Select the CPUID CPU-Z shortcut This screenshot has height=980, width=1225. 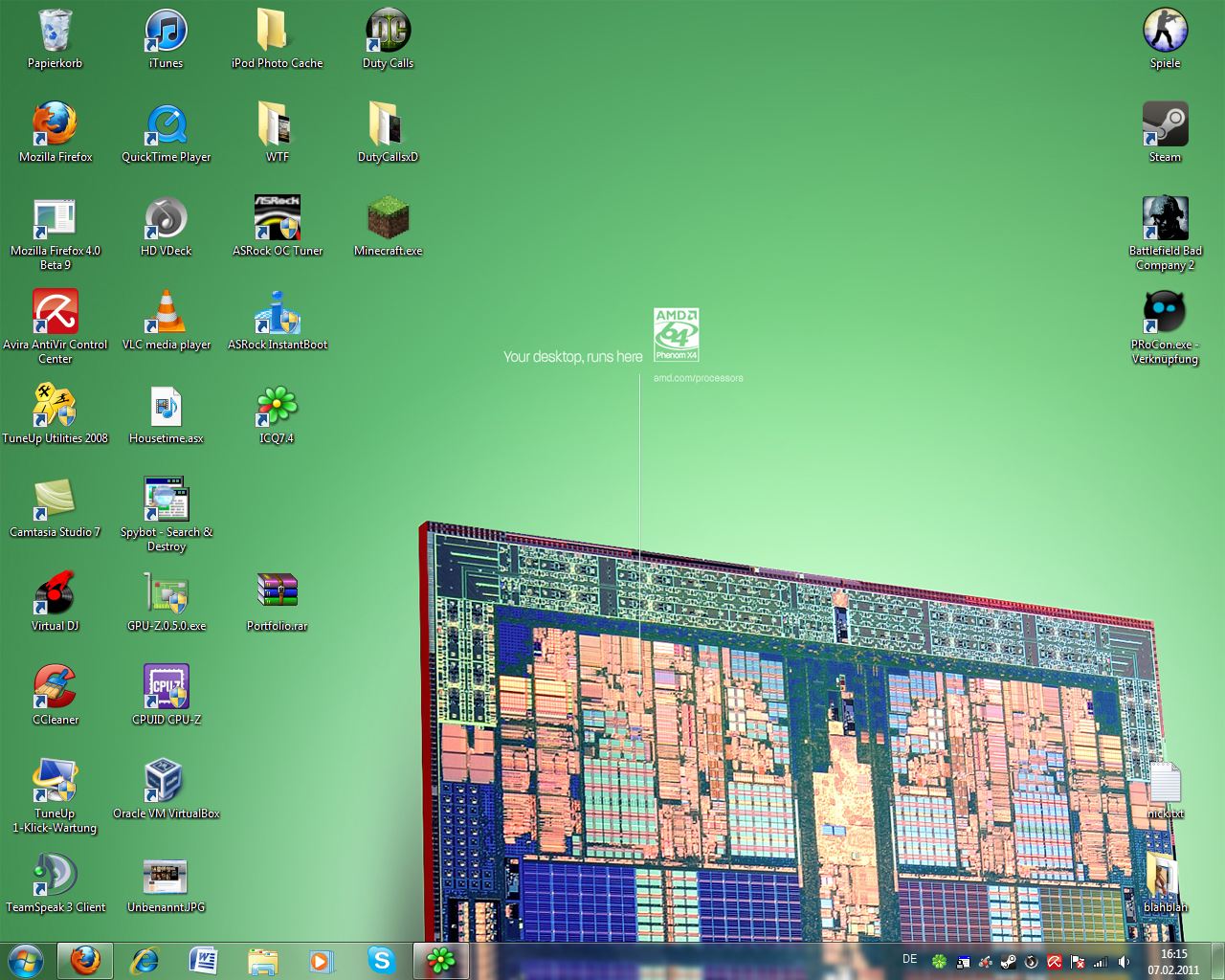[166, 697]
